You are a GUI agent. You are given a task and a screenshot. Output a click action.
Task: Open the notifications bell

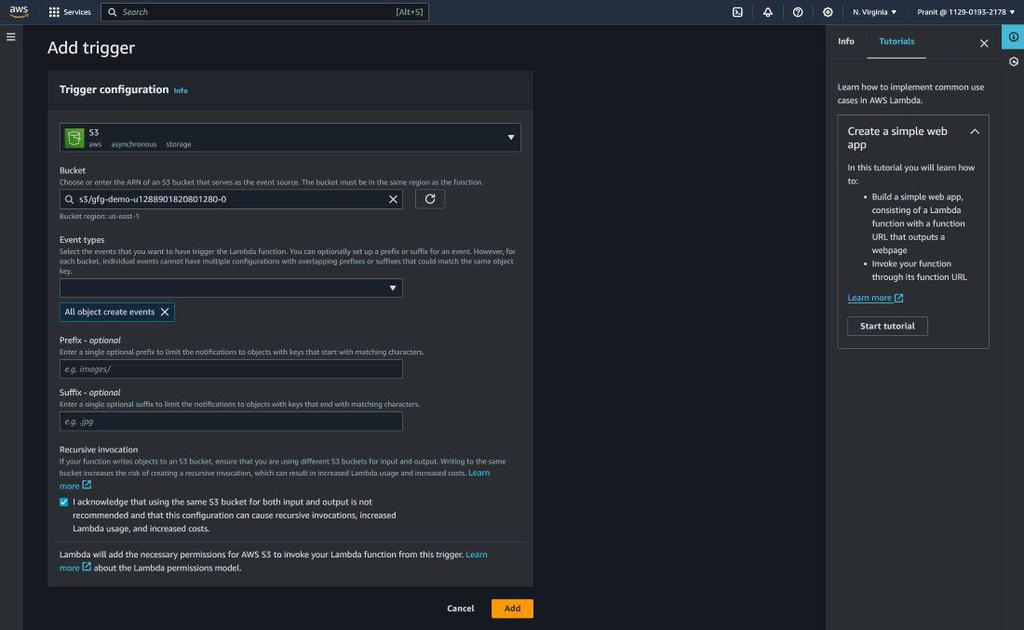coord(767,12)
